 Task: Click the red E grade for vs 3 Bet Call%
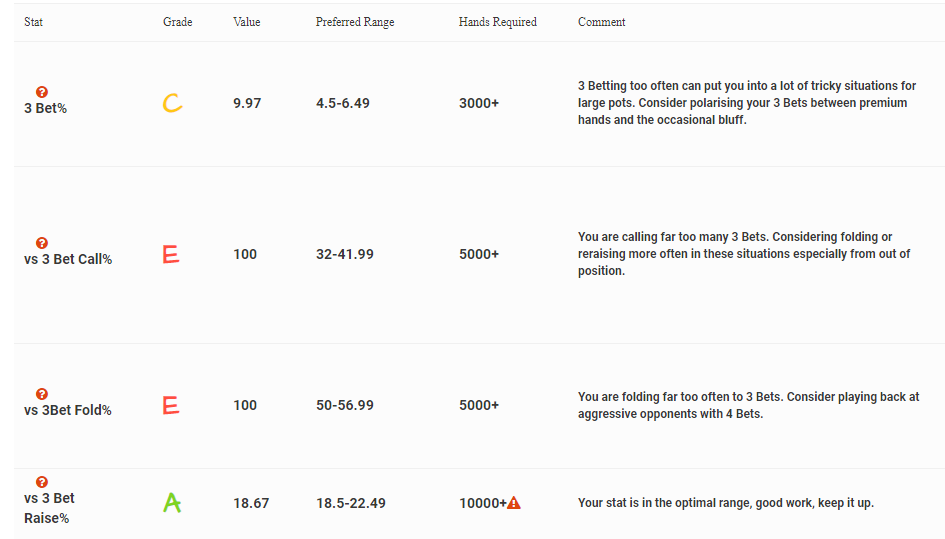[x=171, y=254]
